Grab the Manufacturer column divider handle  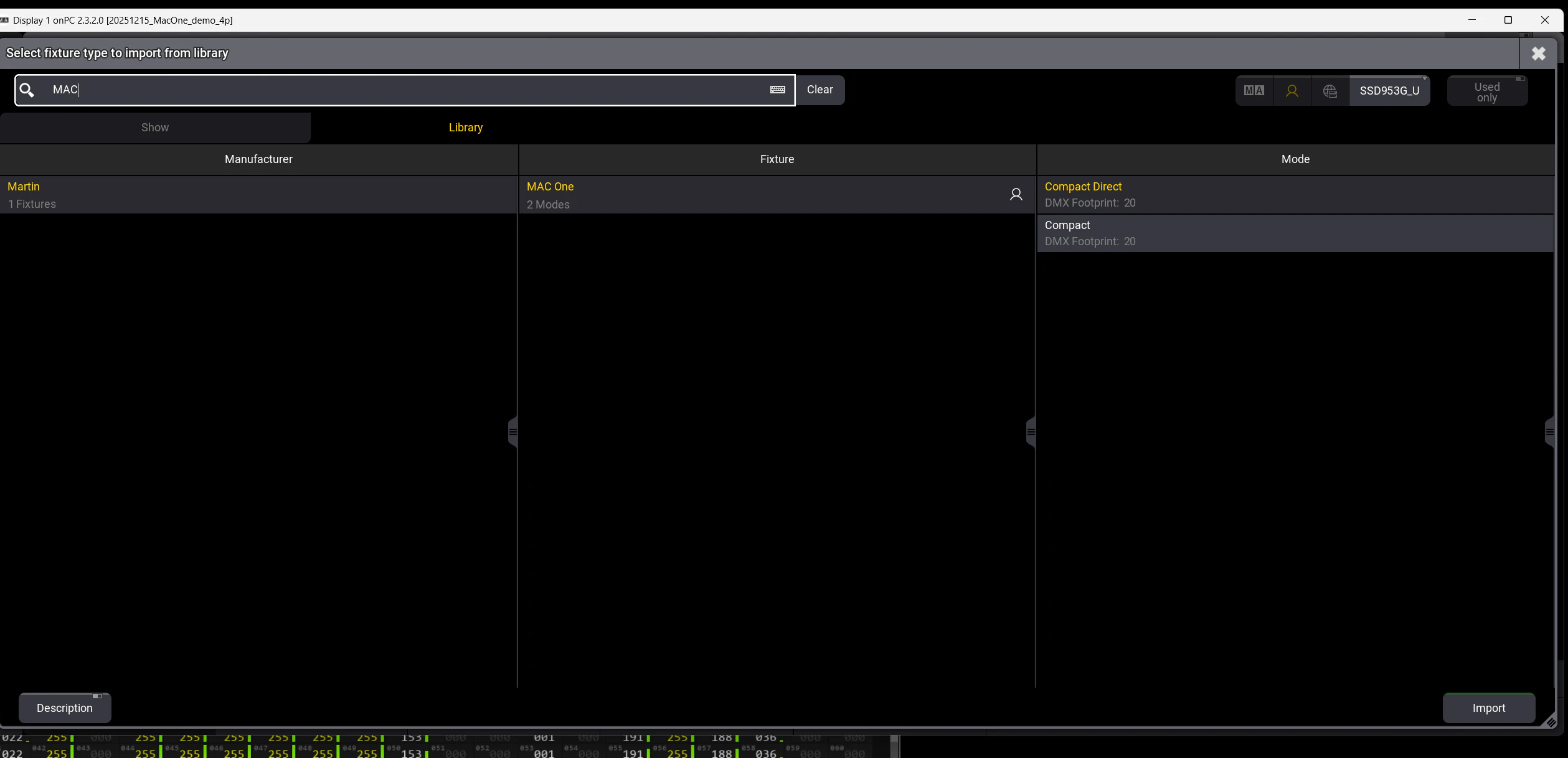point(513,432)
